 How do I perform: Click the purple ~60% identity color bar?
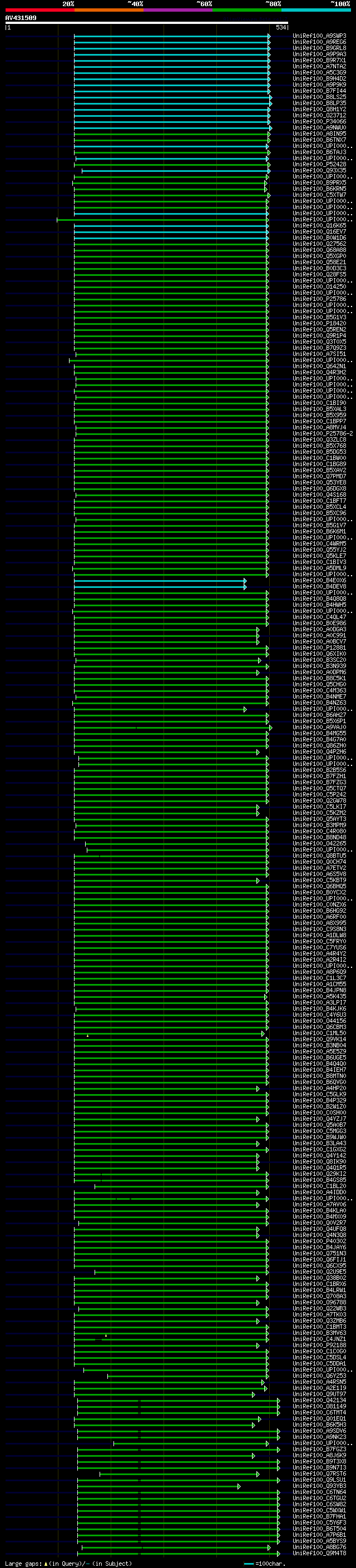(179, 10)
